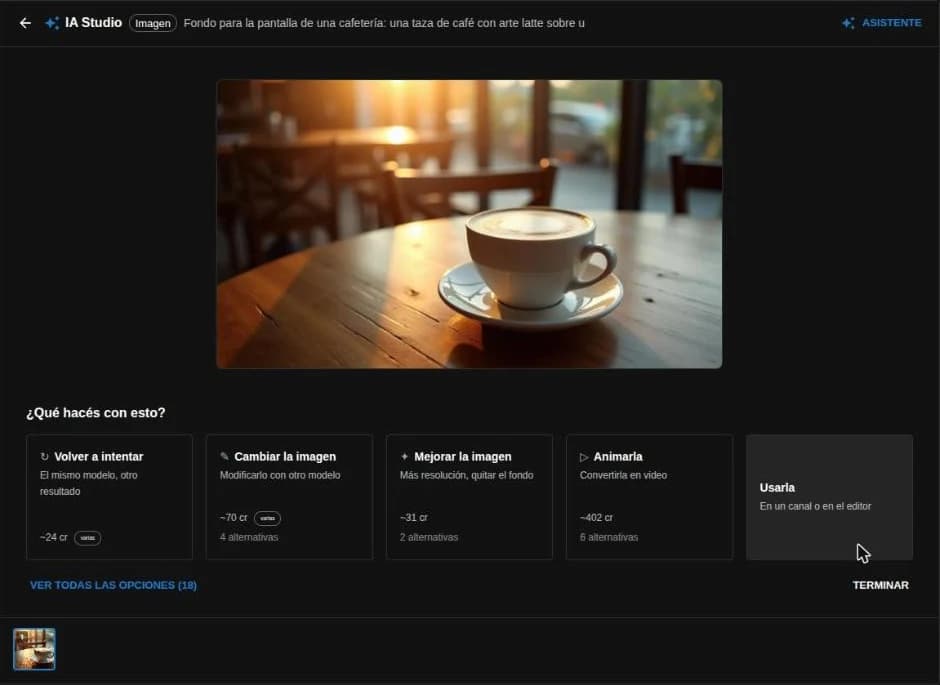Choose the Animarla card to make a video
Viewport: 940px width, 685px height.
[x=649, y=497]
